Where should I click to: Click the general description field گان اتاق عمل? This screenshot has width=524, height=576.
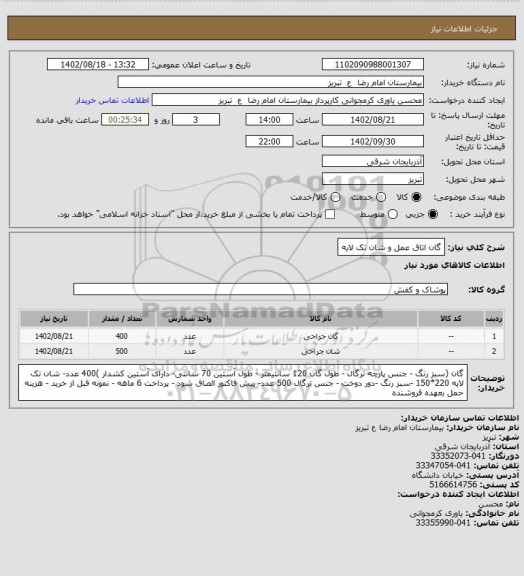pyautogui.click(x=391, y=247)
